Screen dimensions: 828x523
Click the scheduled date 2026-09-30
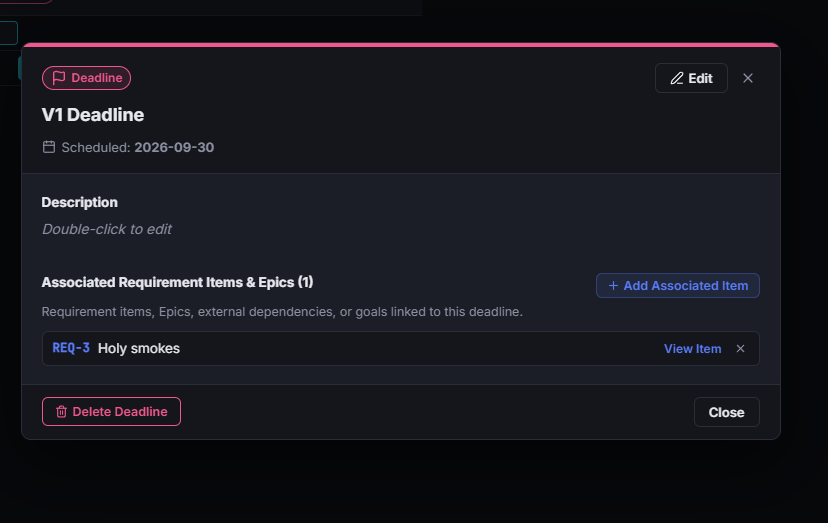pyautogui.click(x=174, y=147)
